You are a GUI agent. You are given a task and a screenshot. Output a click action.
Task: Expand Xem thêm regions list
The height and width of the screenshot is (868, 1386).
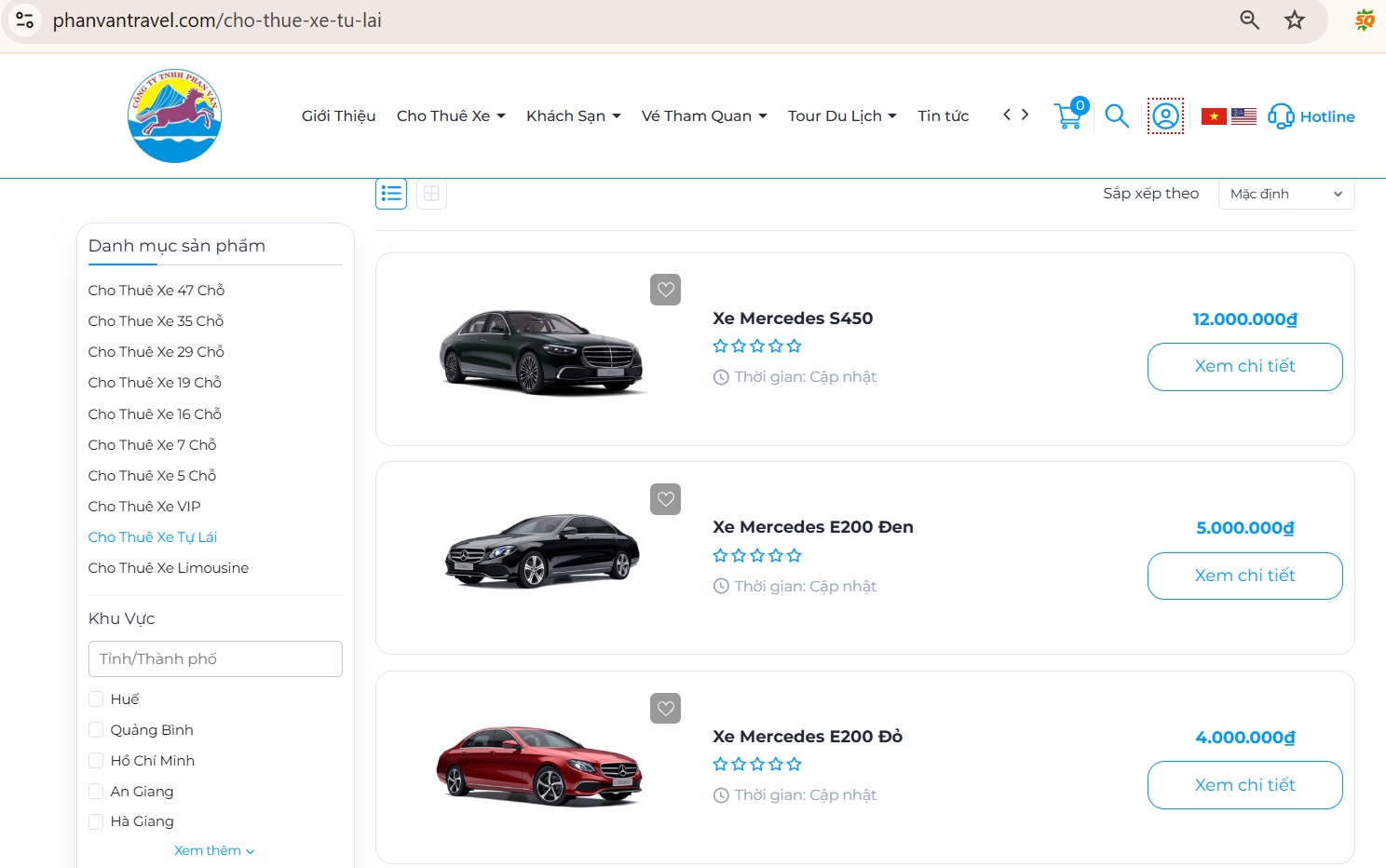[x=214, y=850]
